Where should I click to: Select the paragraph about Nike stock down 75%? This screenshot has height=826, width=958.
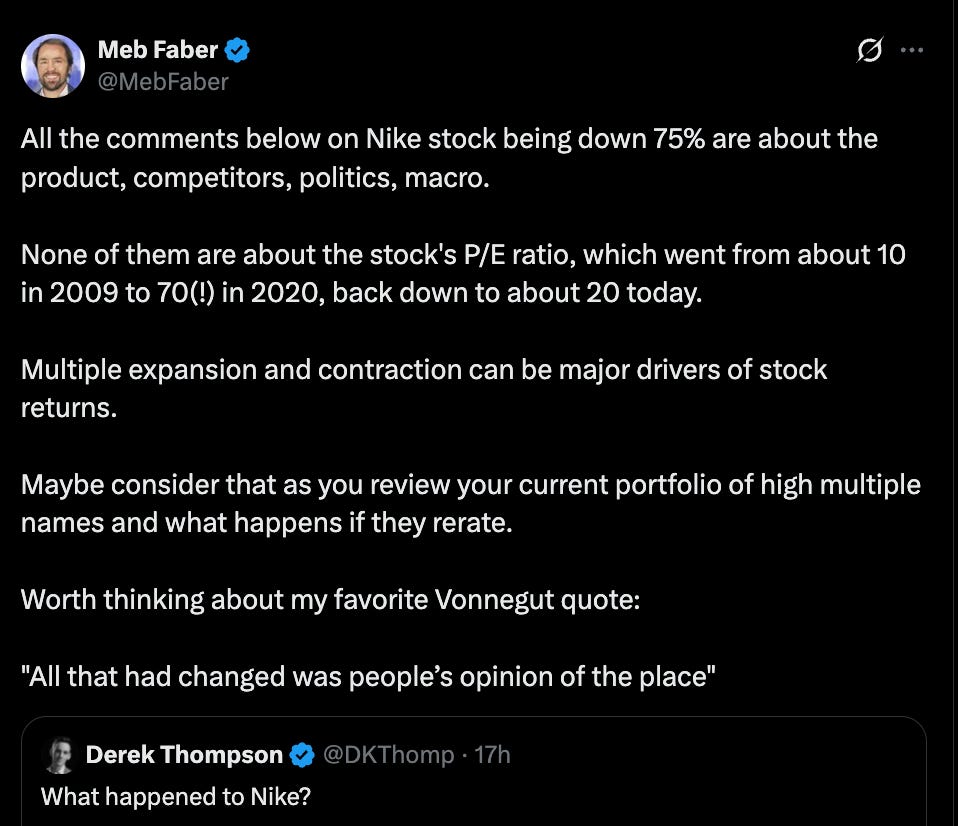click(449, 158)
